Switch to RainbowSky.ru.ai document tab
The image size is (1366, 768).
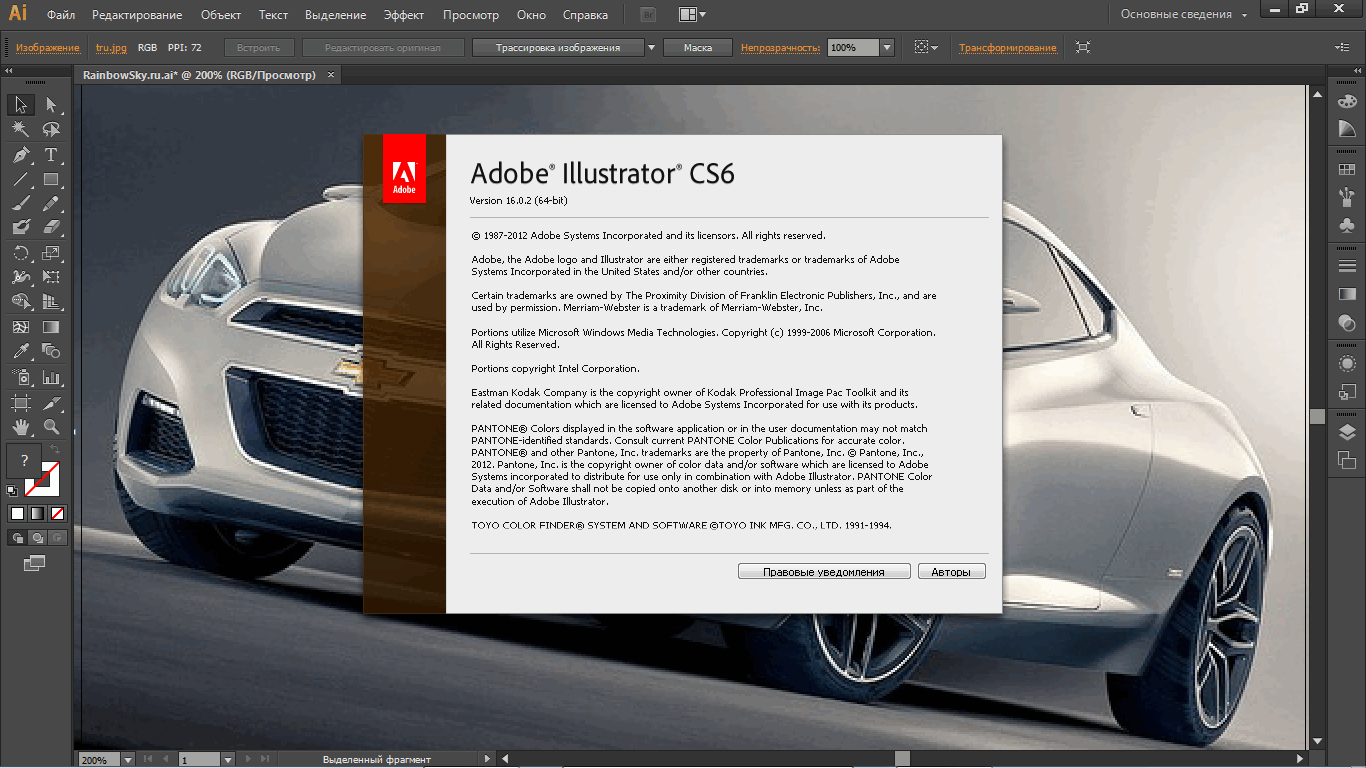[199, 75]
